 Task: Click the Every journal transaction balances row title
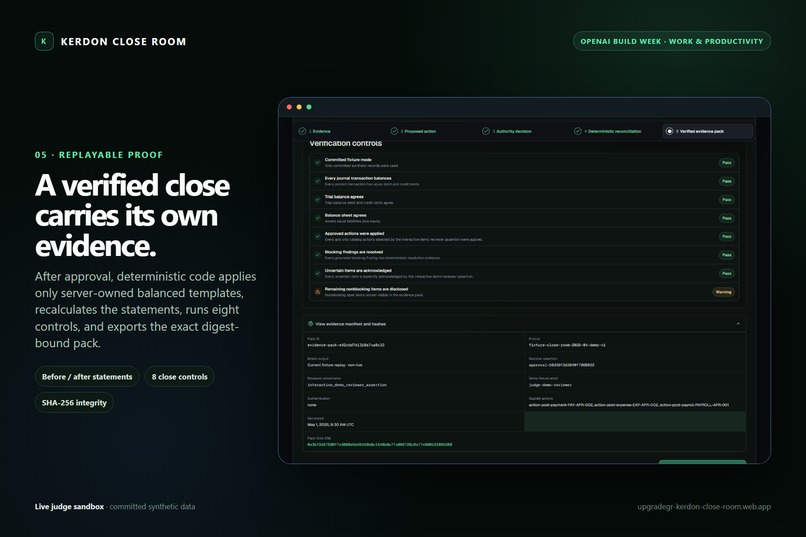click(x=358, y=178)
